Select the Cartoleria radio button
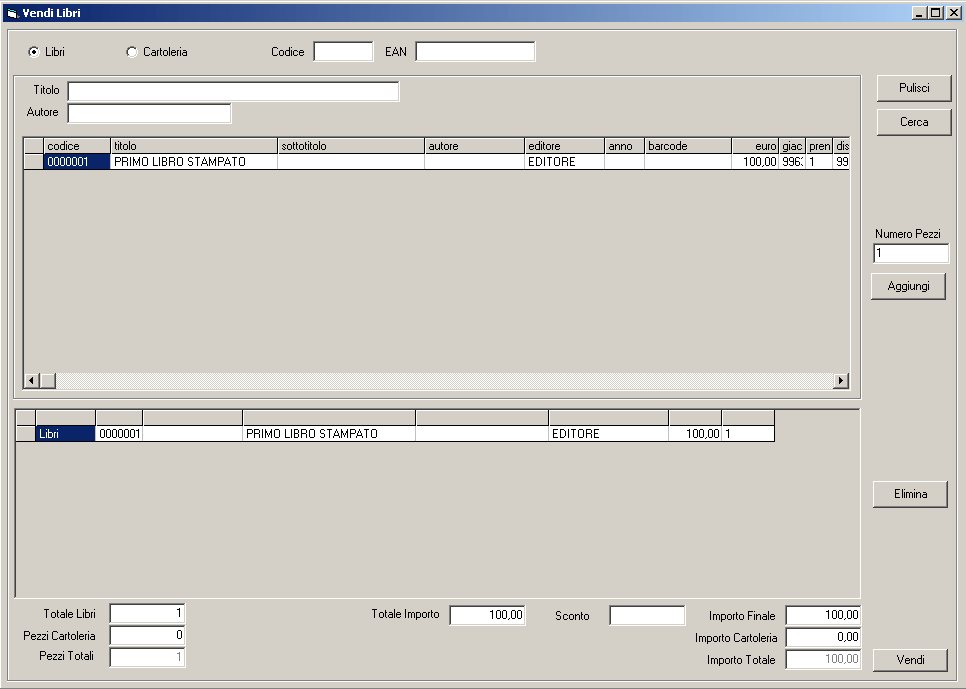 [132, 52]
